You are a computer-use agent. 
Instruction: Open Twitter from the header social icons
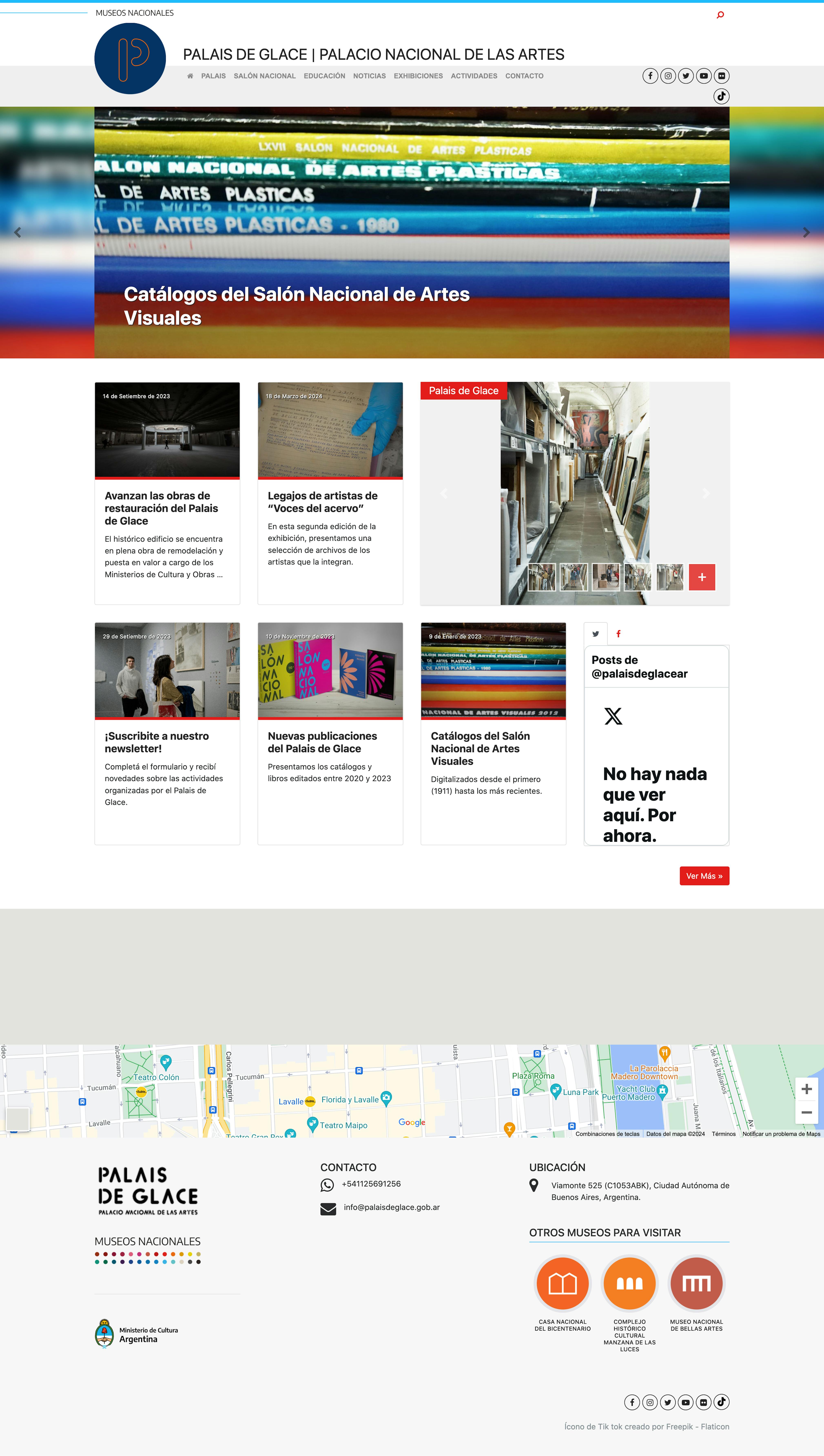pos(686,76)
